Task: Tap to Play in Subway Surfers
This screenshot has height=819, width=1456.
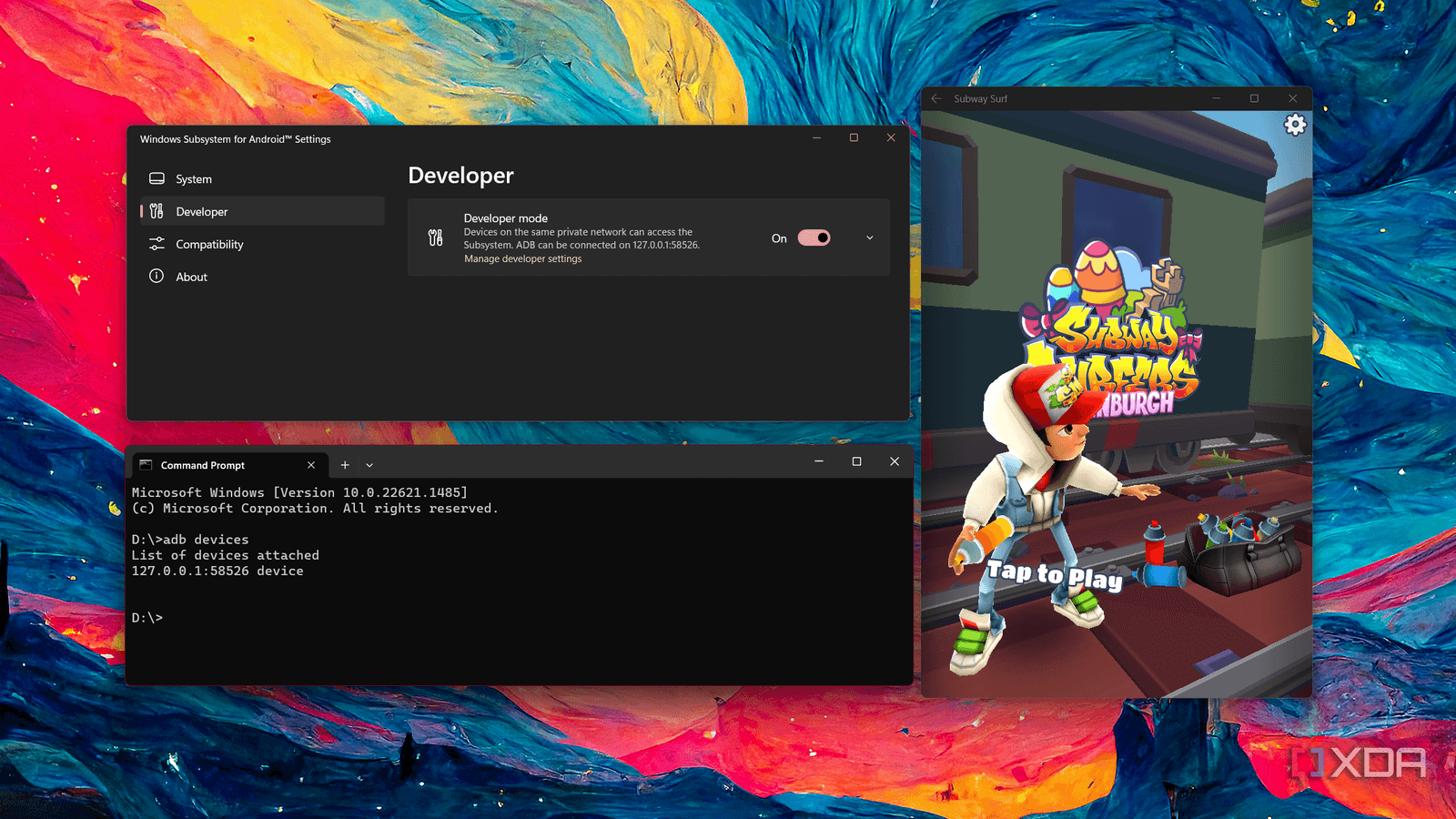Action: click(1055, 575)
